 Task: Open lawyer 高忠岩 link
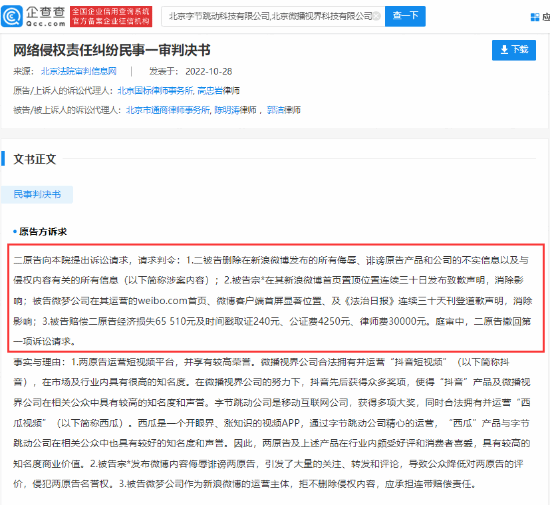[210, 91]
